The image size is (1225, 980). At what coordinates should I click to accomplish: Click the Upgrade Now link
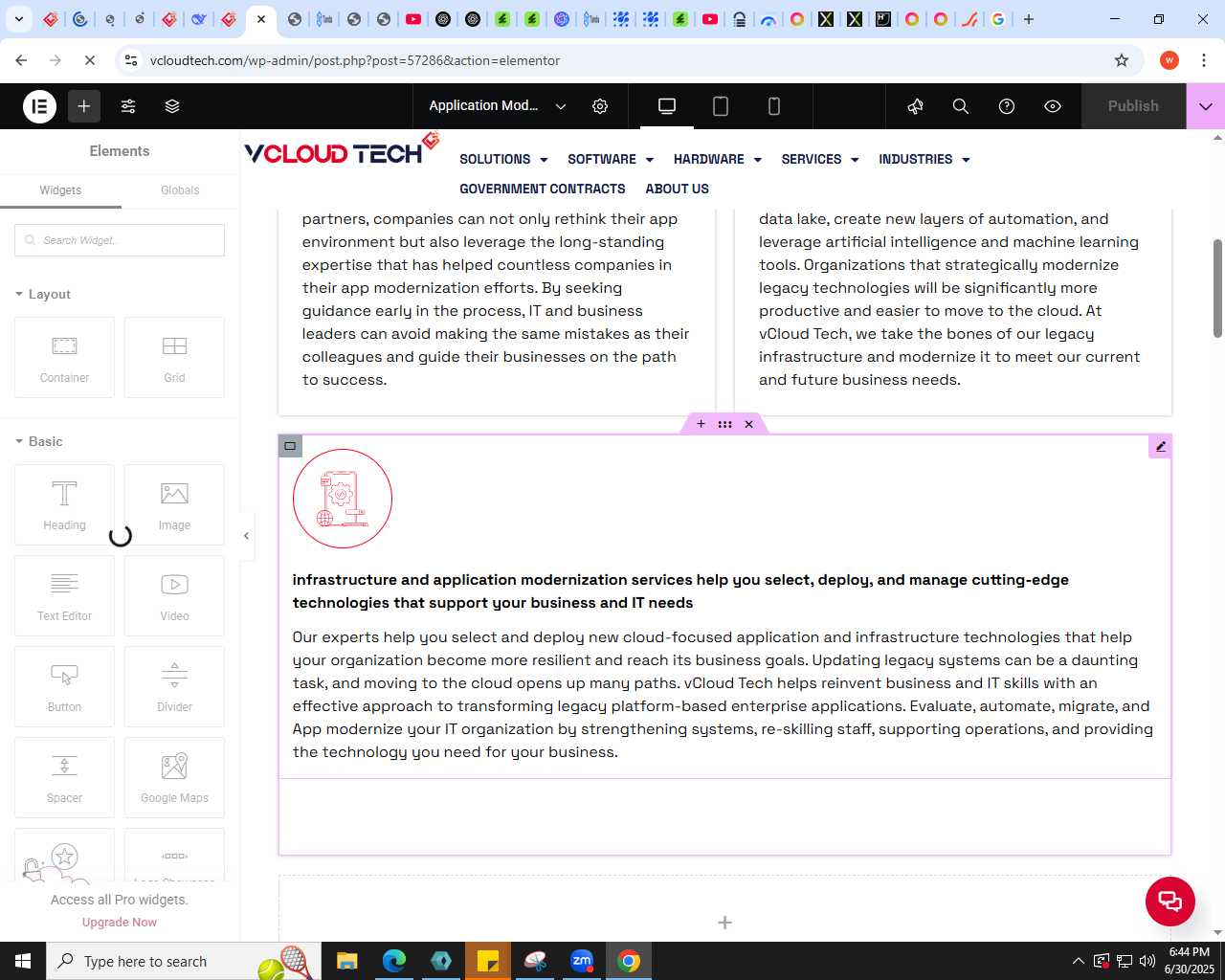[120, 923]
